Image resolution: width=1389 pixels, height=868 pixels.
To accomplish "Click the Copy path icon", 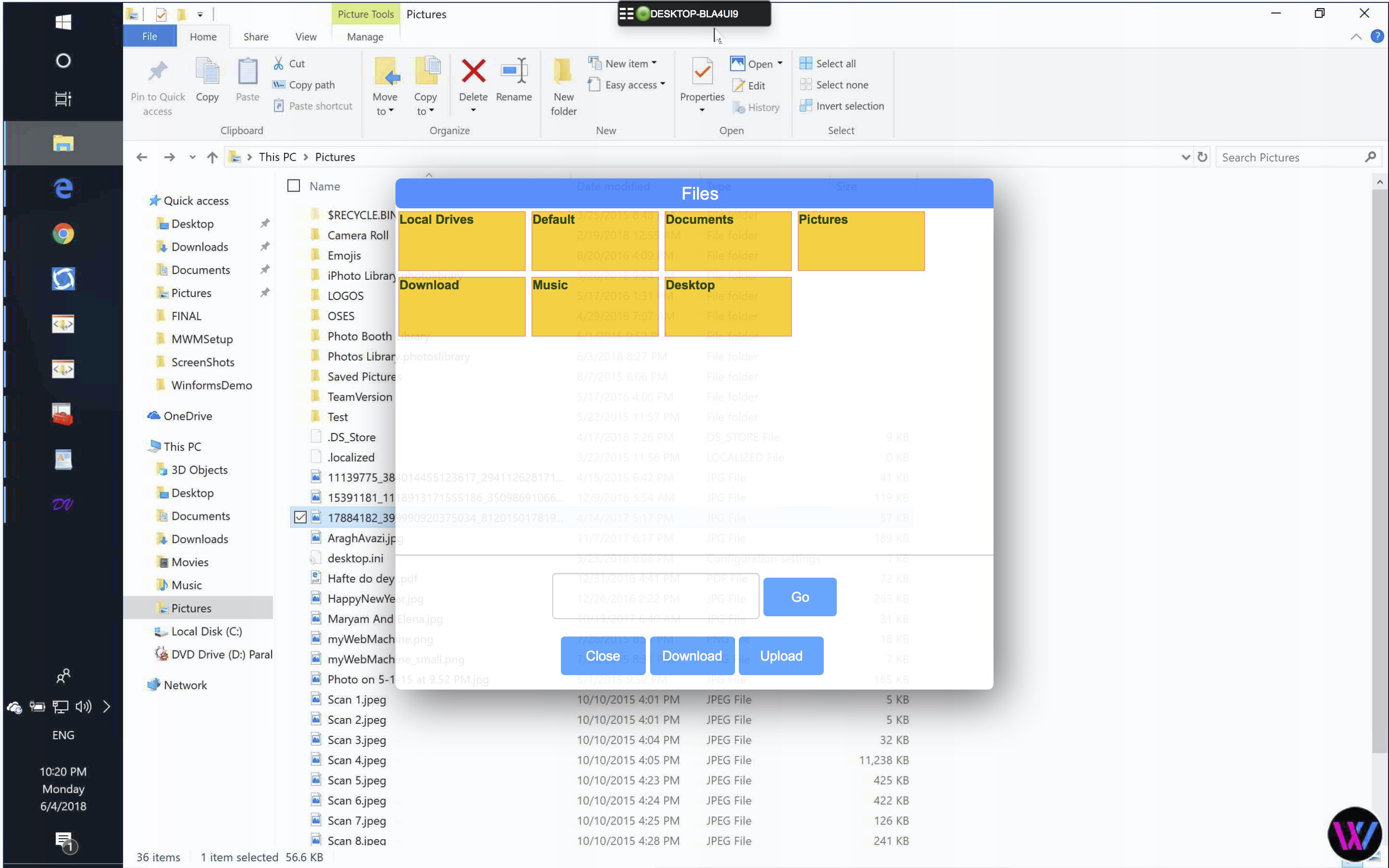I will pos(278,84).
